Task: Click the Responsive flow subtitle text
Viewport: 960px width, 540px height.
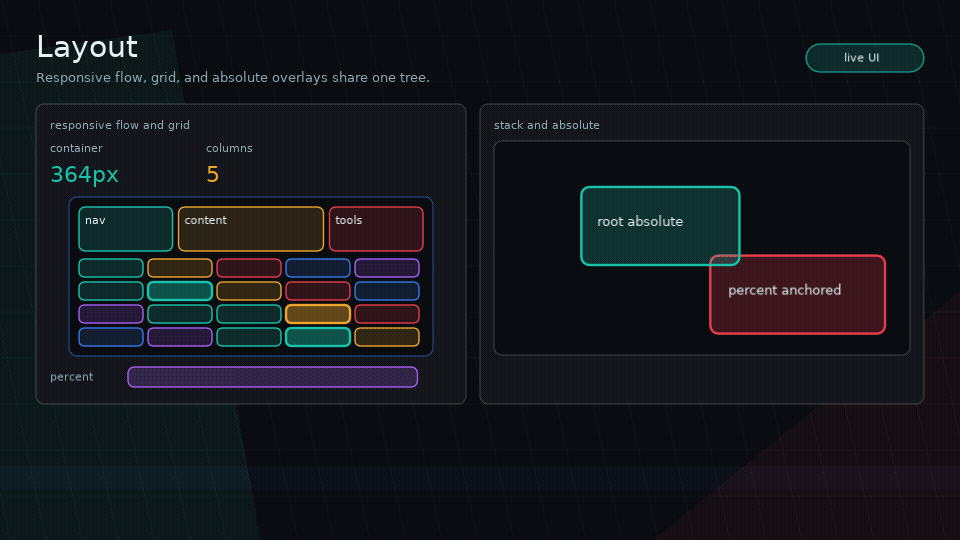Action: 233,78
